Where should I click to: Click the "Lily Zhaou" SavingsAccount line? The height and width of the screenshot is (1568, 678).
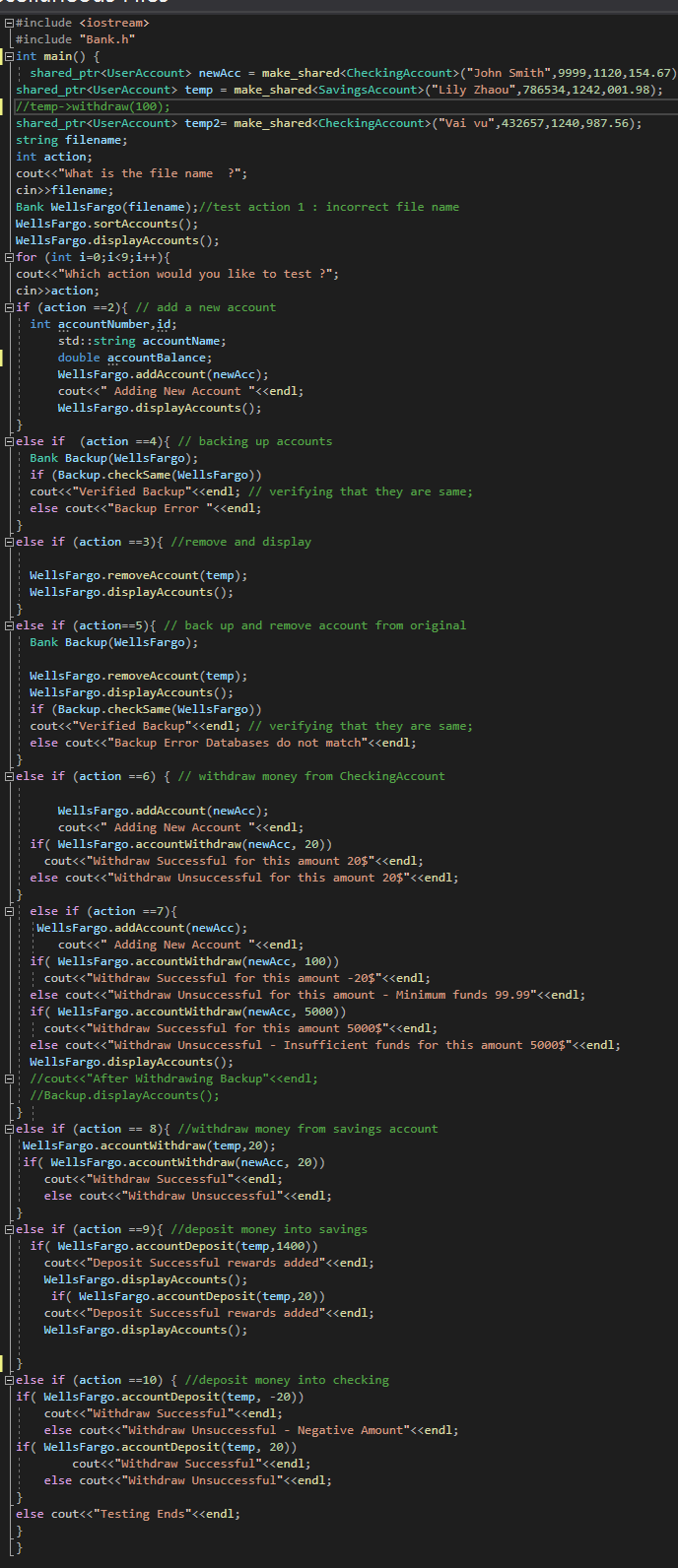339,90
